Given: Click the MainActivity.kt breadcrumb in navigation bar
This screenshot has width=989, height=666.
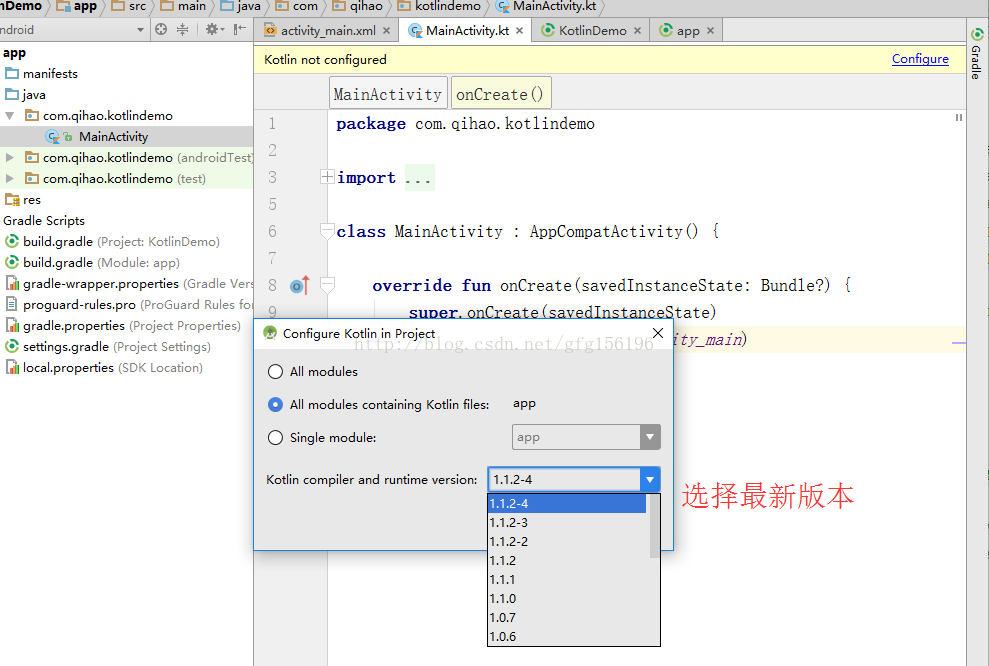Looking at the screenshot, I should [x=547, y=6].
